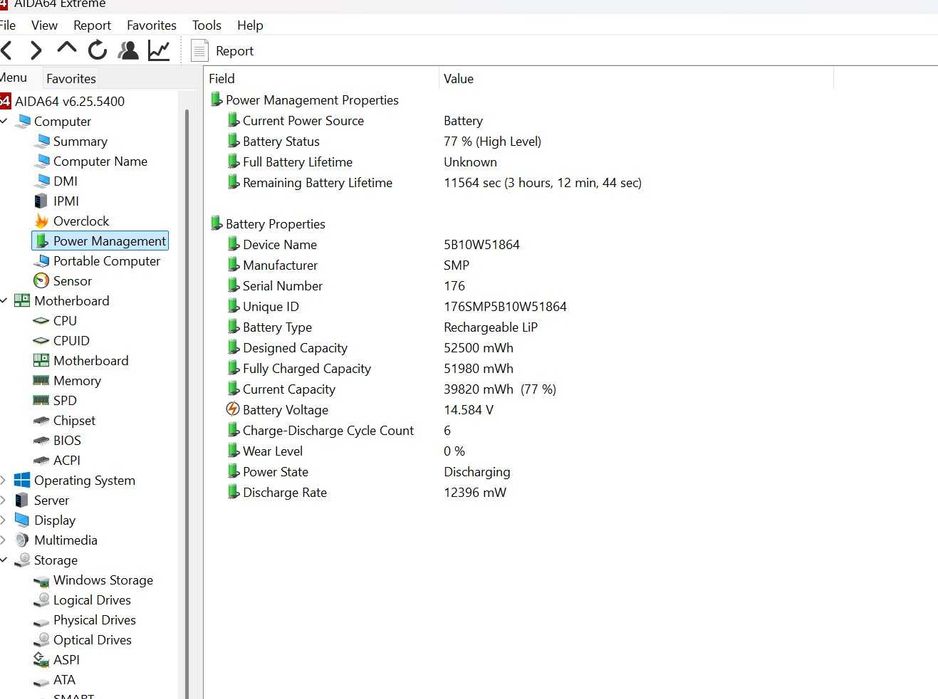Select Display tree item

(x=54, y=520)
